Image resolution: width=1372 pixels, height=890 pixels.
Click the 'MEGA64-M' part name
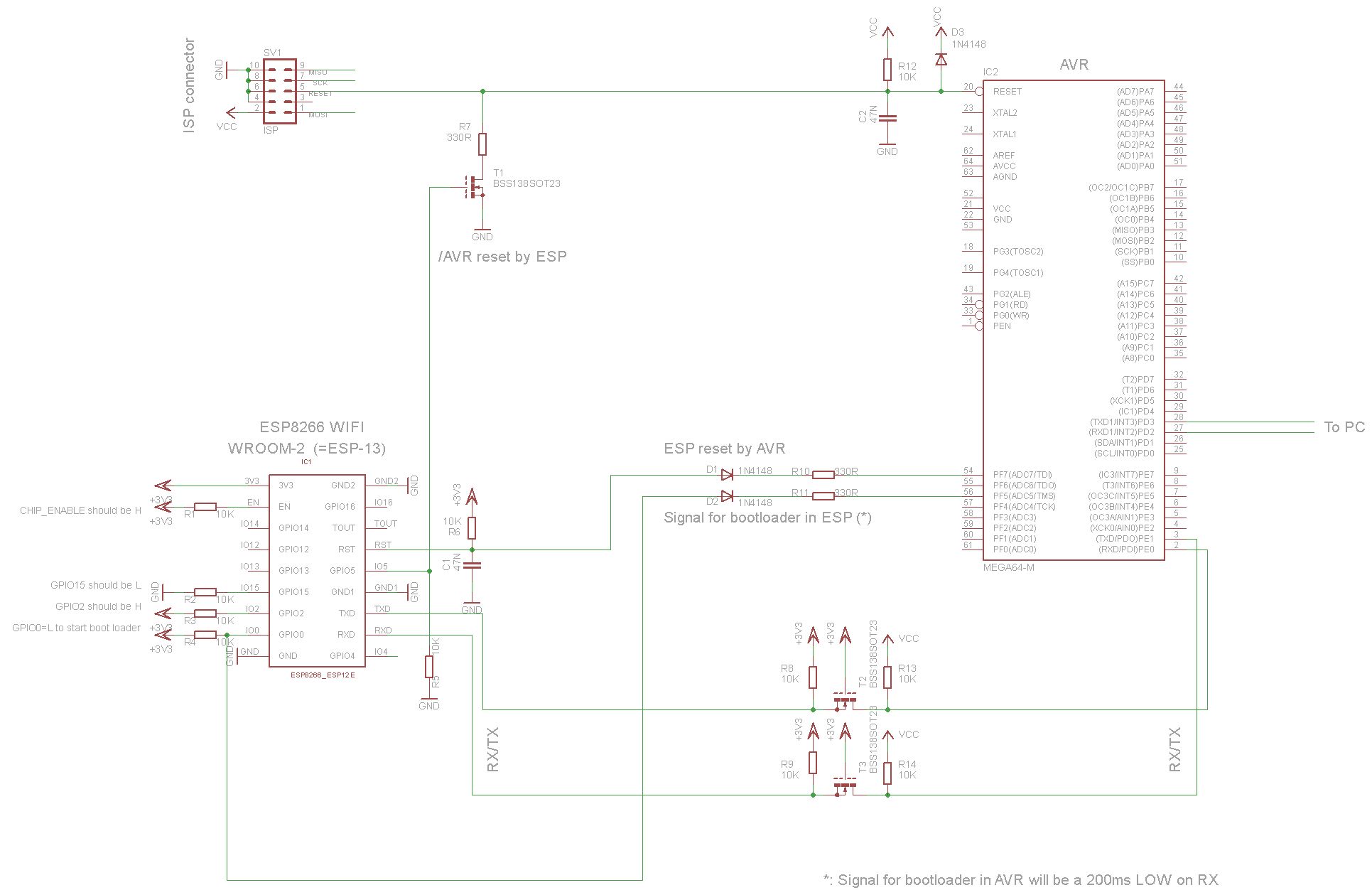[x=1008, y=567]
